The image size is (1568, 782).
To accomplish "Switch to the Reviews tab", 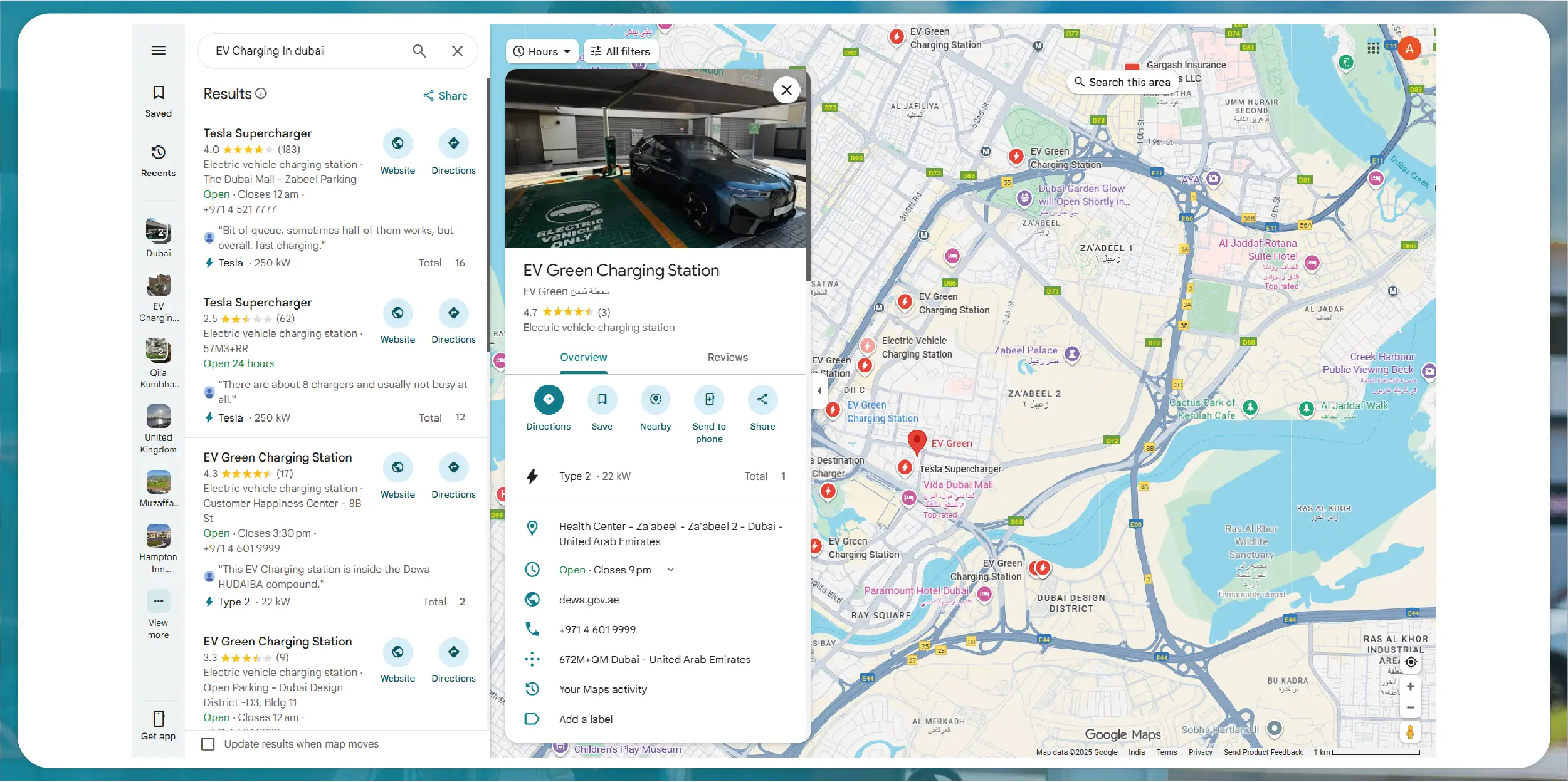I will pyautogui.click(x=727, y=357).
